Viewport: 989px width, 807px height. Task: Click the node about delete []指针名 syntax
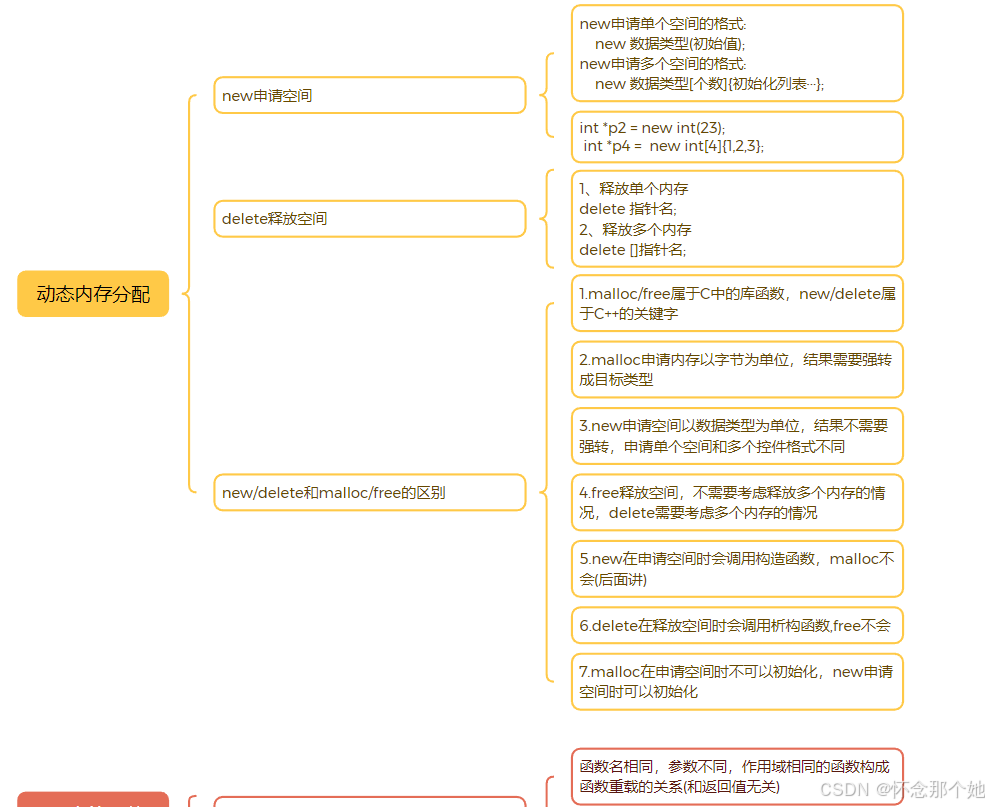pos(737,219)
